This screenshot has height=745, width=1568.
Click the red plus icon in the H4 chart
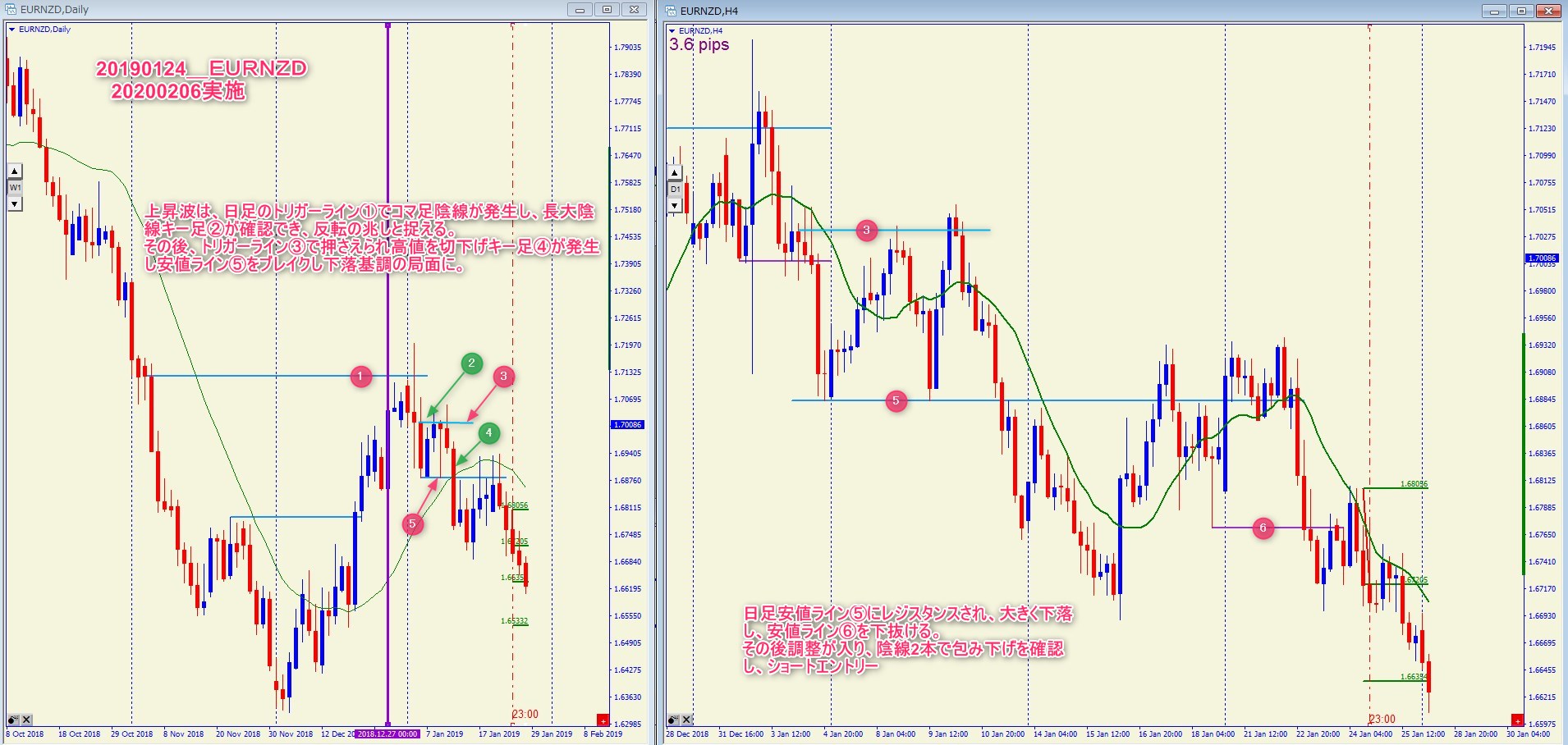point(1516,720)
